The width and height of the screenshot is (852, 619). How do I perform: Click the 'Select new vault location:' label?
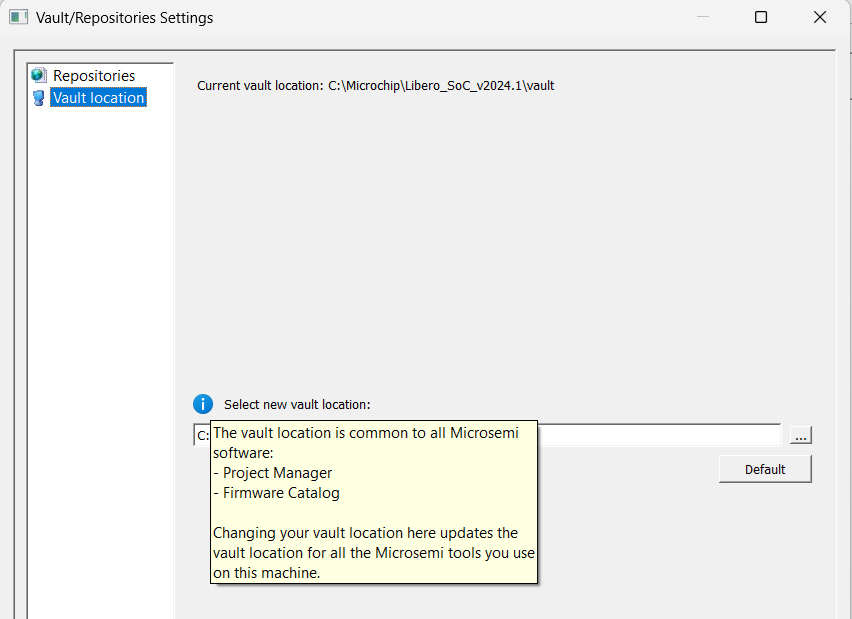click(x=297, y=405)
